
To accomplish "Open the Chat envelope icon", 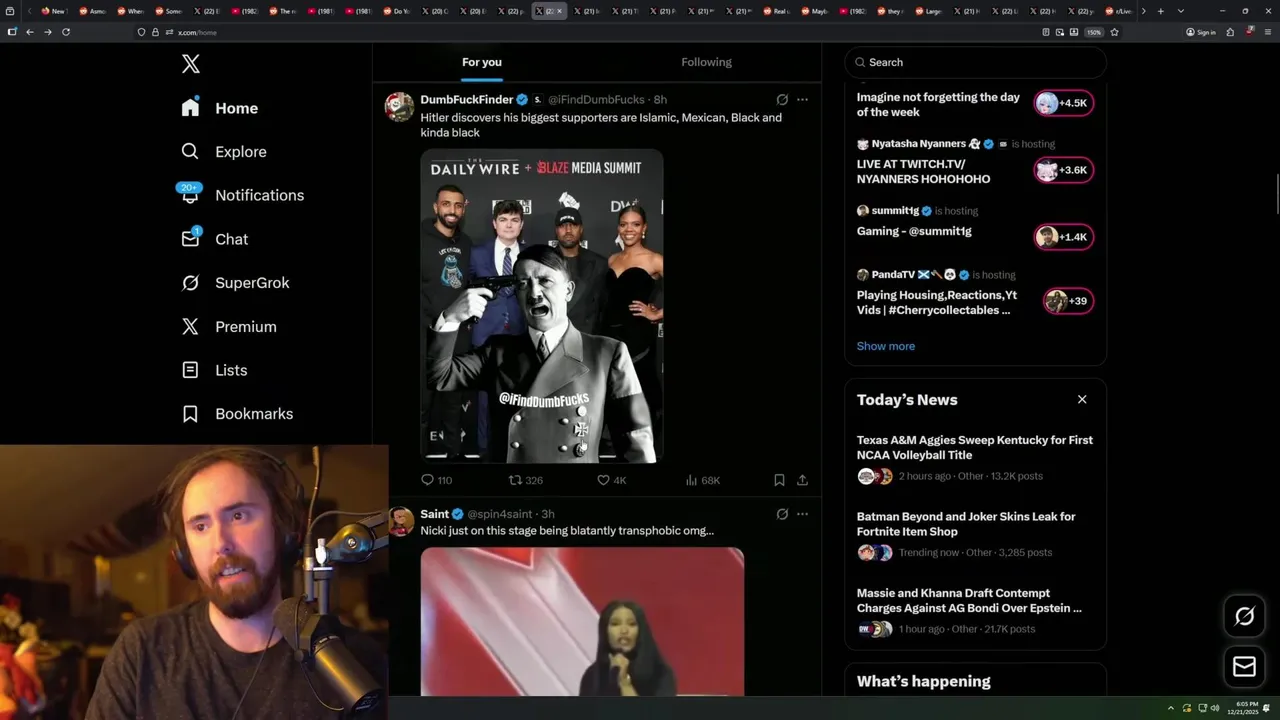I will click(190, 238).
